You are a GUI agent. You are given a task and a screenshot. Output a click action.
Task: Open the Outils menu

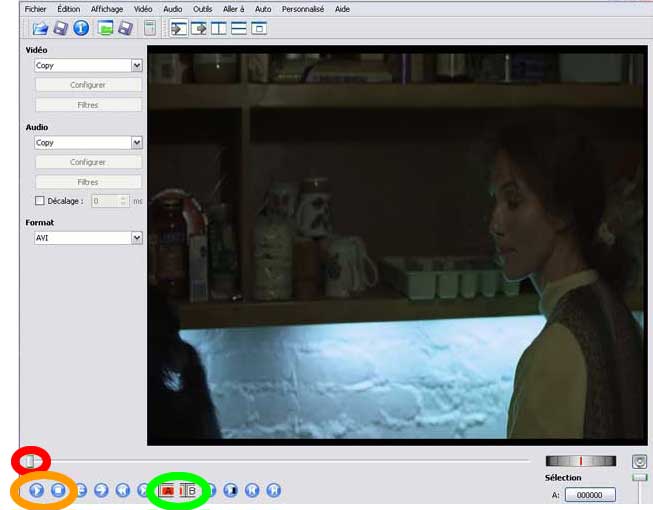tap(202, 9)
